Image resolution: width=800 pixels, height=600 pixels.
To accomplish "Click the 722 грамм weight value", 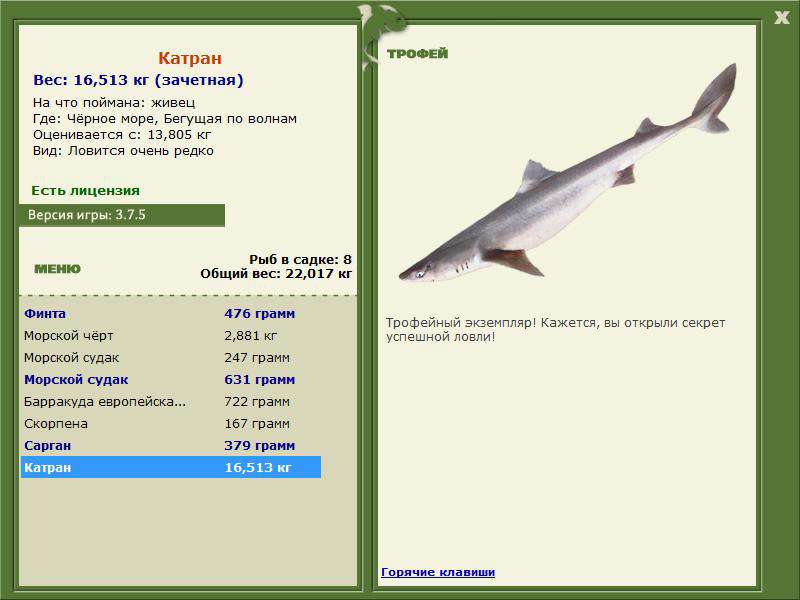I will 257,402.
